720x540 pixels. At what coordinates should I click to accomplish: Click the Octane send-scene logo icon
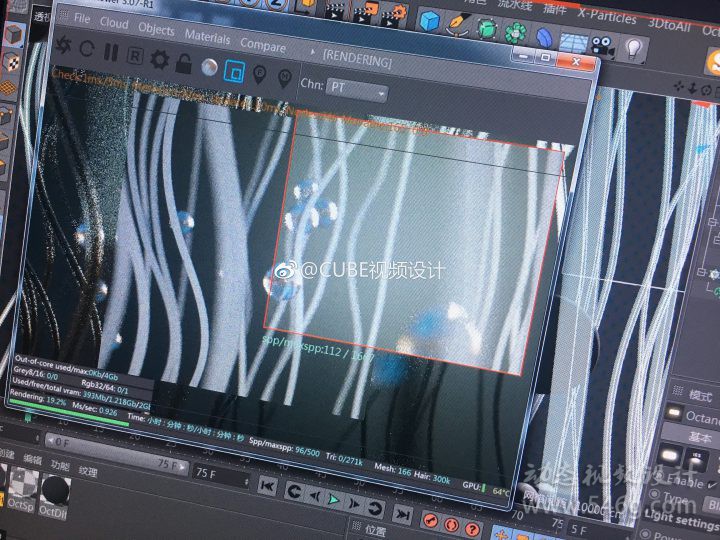[x=63, y=45]
